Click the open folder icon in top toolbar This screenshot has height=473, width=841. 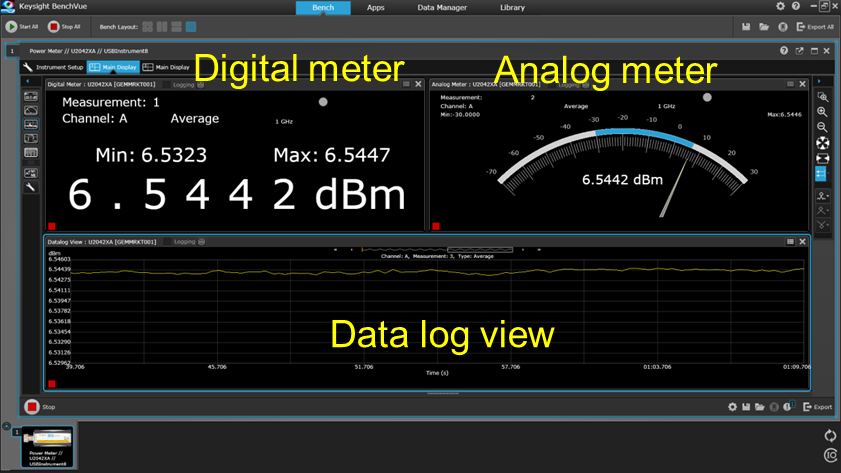click(x=764, y=26)
